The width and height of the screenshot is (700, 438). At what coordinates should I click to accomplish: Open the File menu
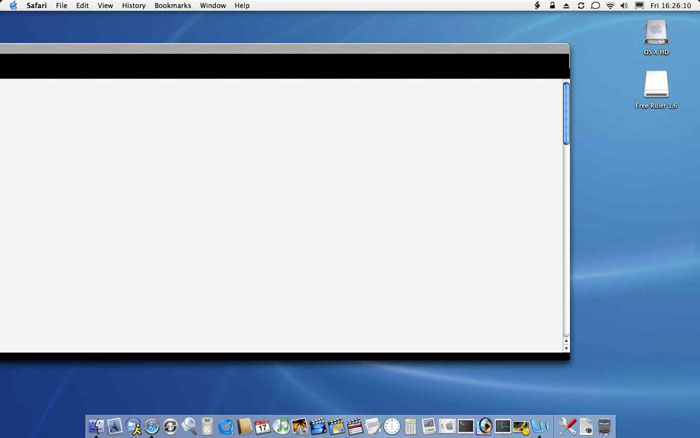click(x=62, y=5)
